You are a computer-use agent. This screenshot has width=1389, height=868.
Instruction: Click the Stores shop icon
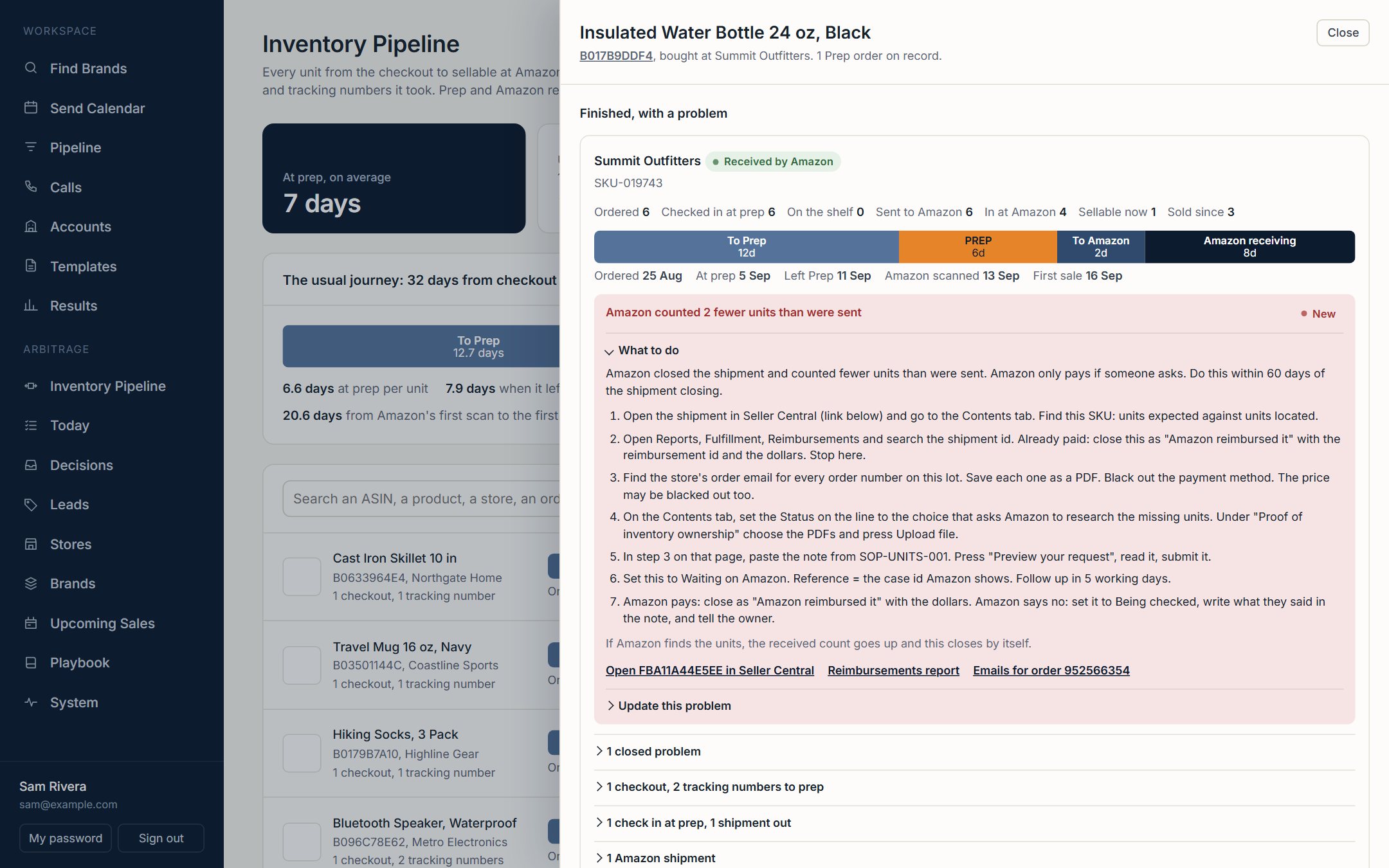31,544
